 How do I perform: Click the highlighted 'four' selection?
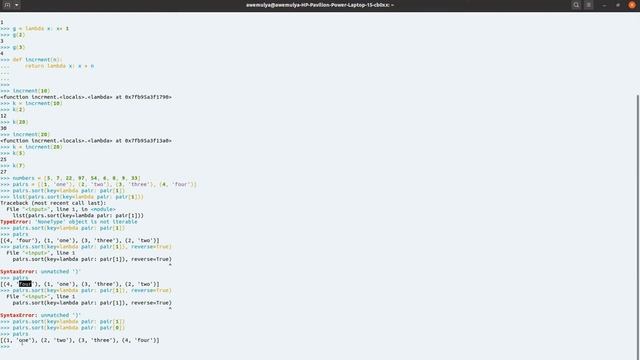(25, 284)
